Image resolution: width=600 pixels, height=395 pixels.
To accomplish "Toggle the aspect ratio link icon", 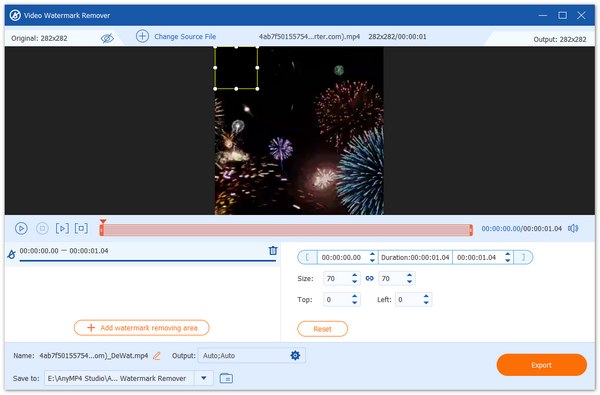I will pos(369,279).
